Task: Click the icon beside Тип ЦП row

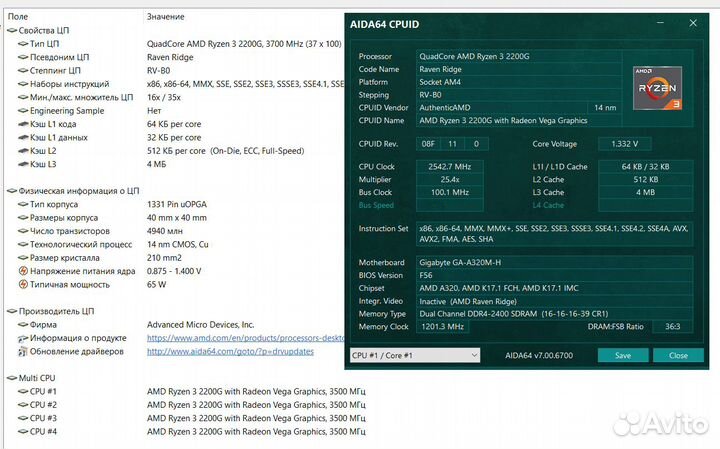Action: pos(23,44)
